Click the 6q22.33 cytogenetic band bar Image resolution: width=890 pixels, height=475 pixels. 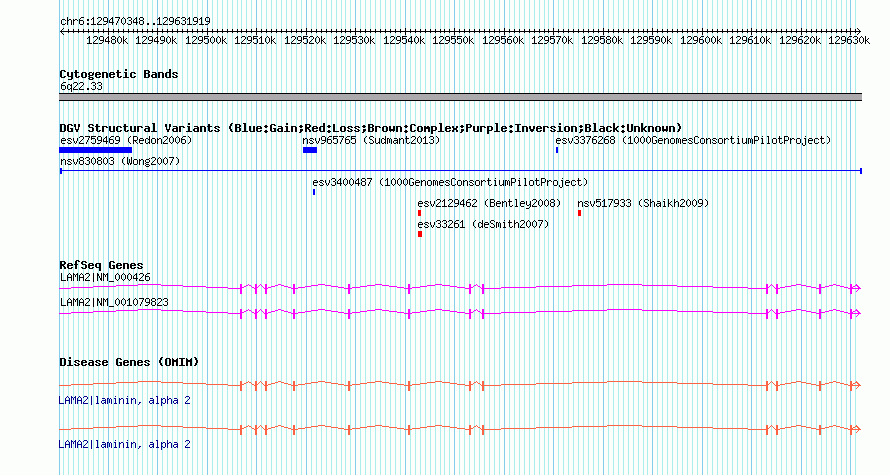(460, 97)
